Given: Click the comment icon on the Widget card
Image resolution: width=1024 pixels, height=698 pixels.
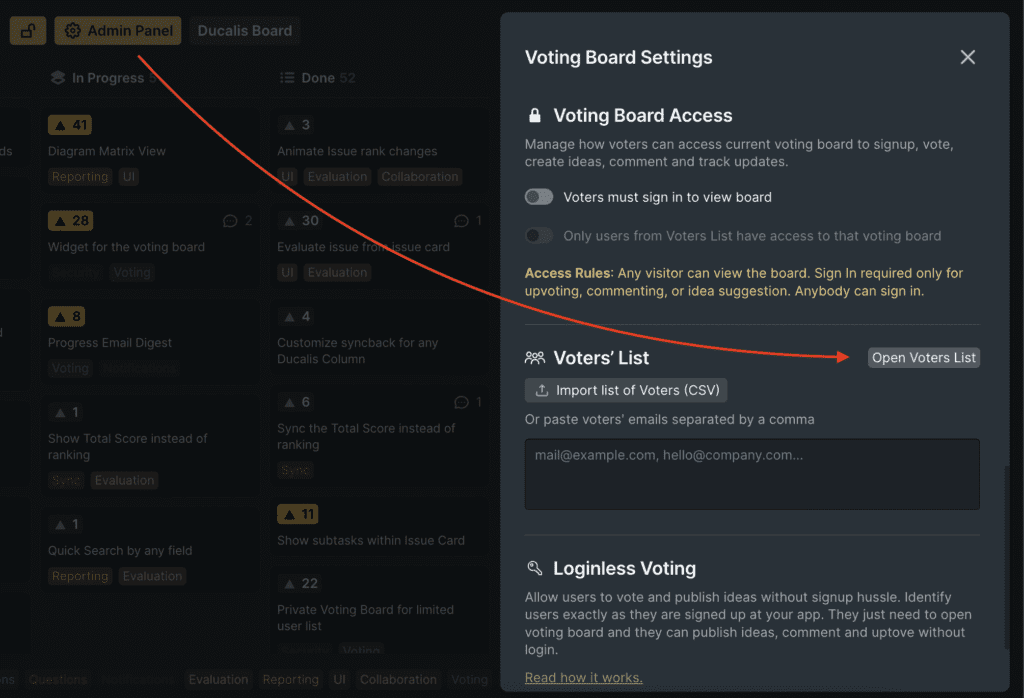Looking at the screenshot, I should pos(230,221).
